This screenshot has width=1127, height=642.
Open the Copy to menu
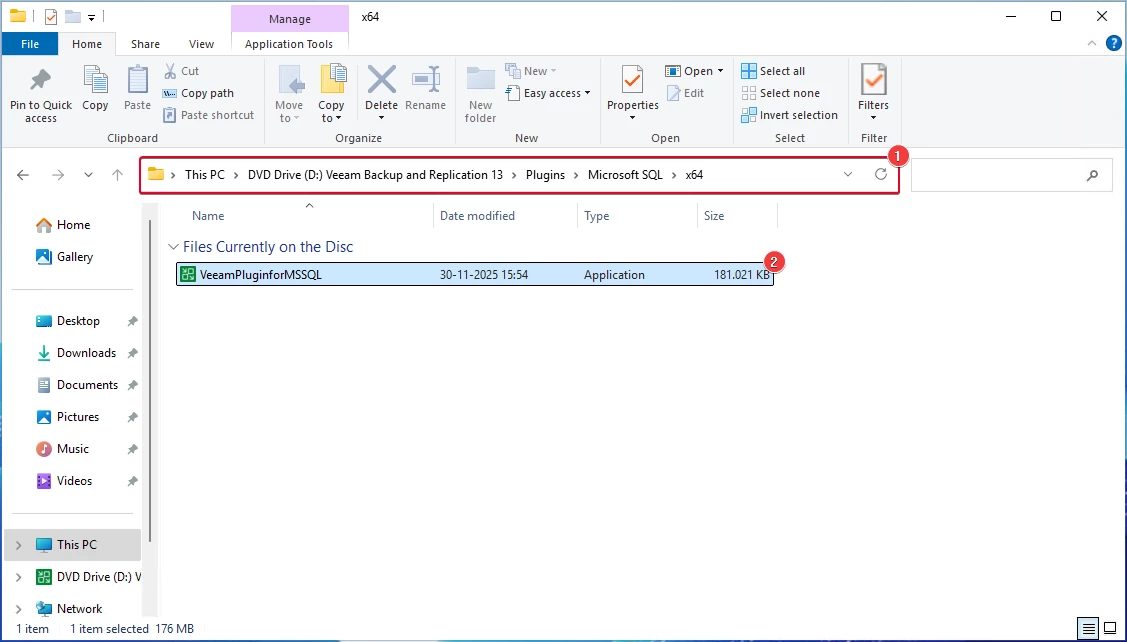[x=331, y=94]
